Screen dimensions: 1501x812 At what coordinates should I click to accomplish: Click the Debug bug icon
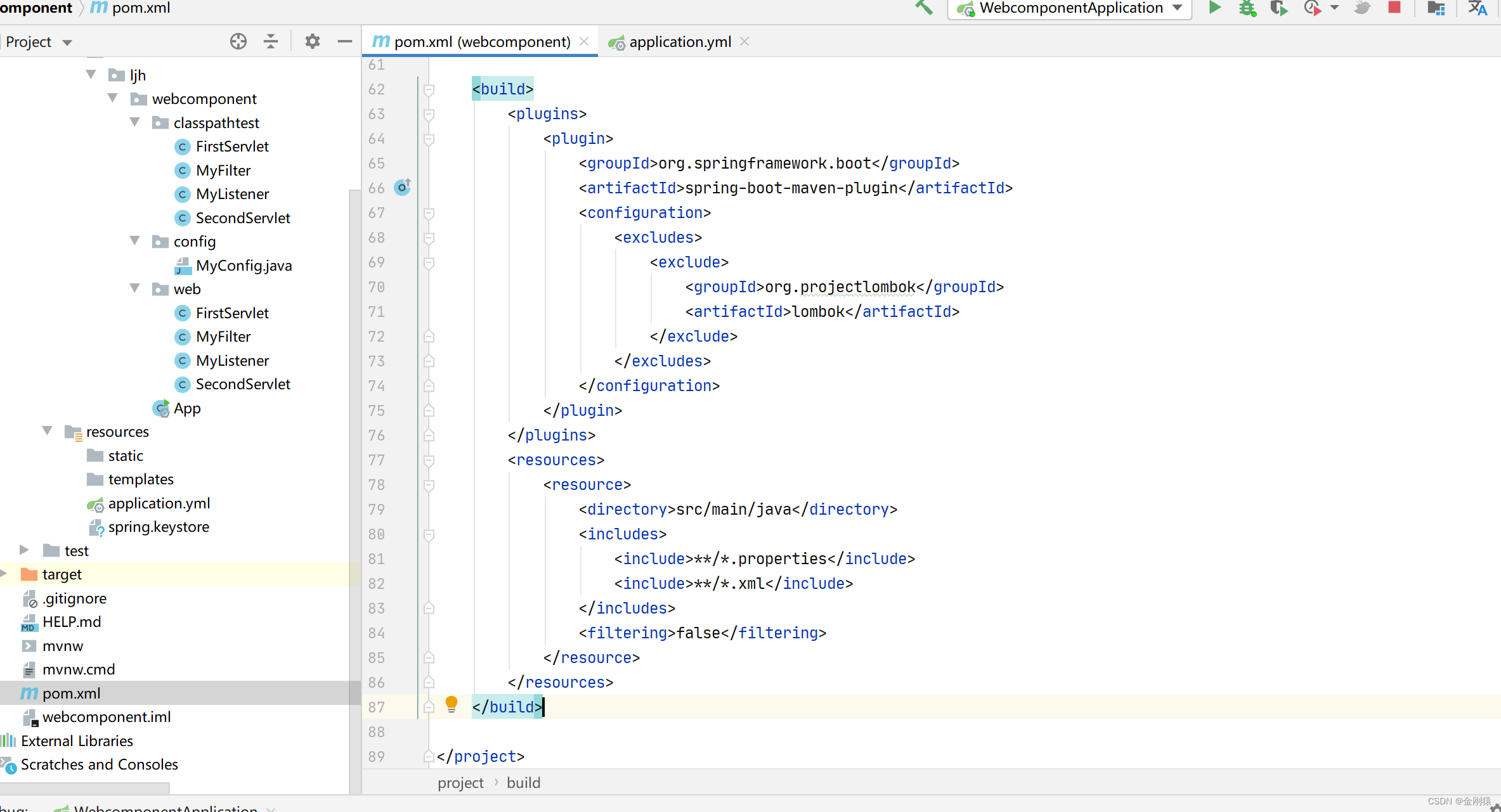[1247, 8]
